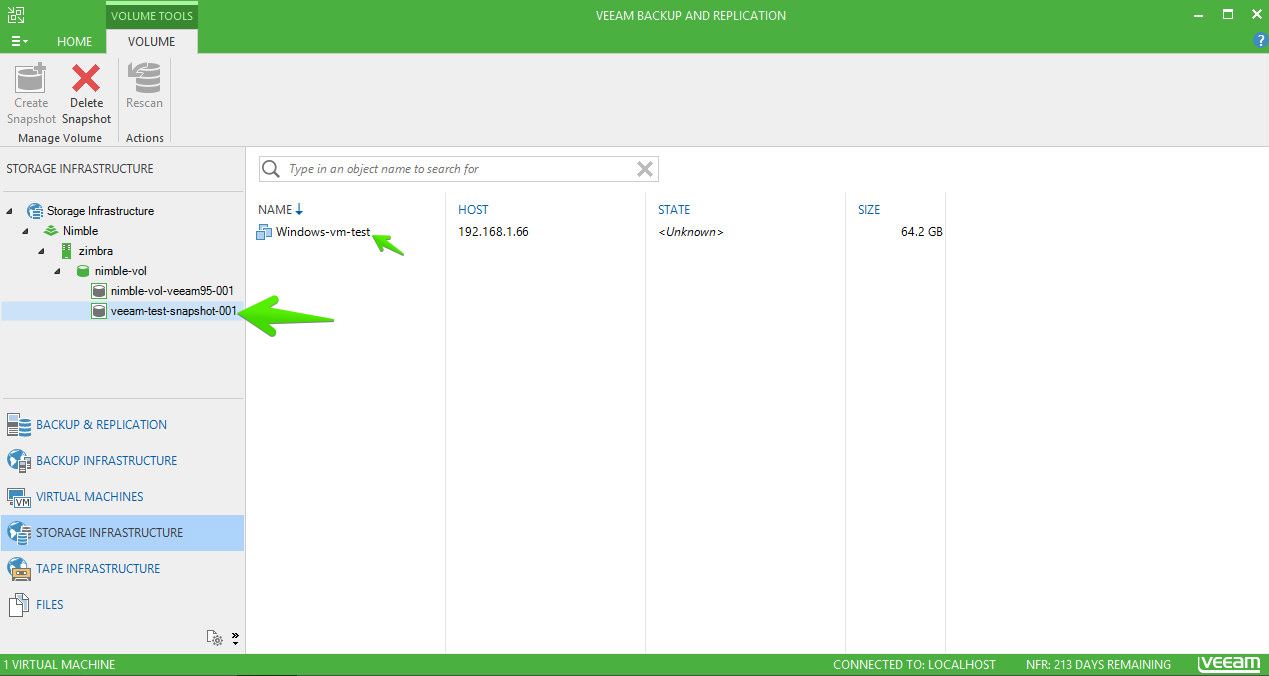Click the veeam-test-snapshot-001 snapshot icon

[99, 311]
